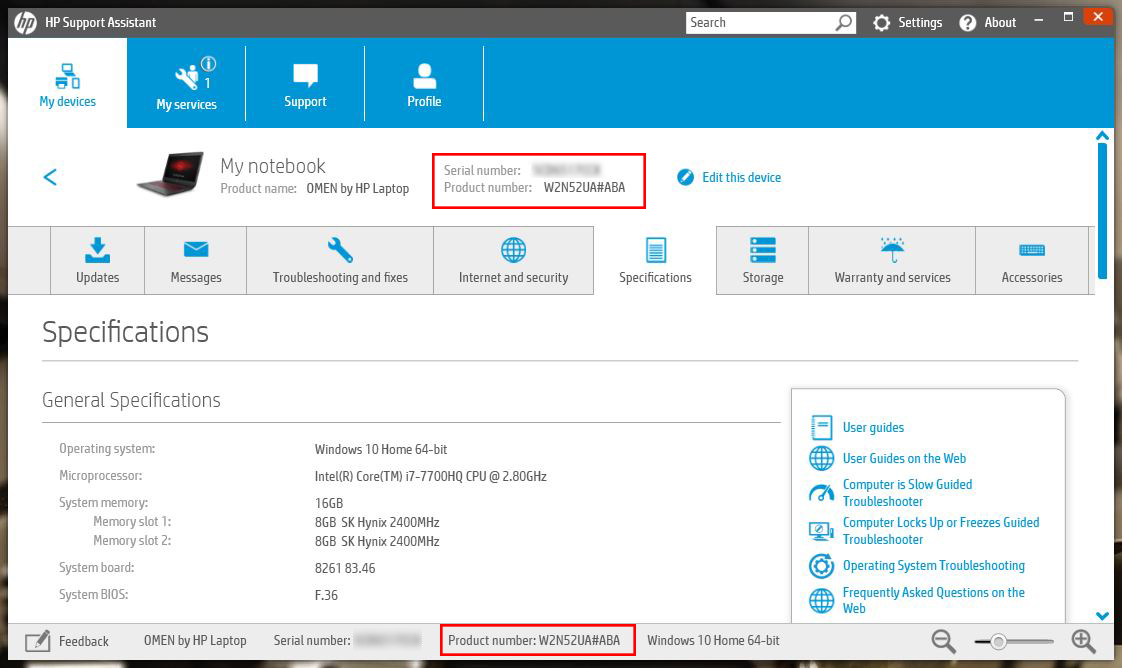Image resolution: width=1122 pixels, height=668 pixels.
Task: Switch to the My services tab
Action: (x=186, y=83)
